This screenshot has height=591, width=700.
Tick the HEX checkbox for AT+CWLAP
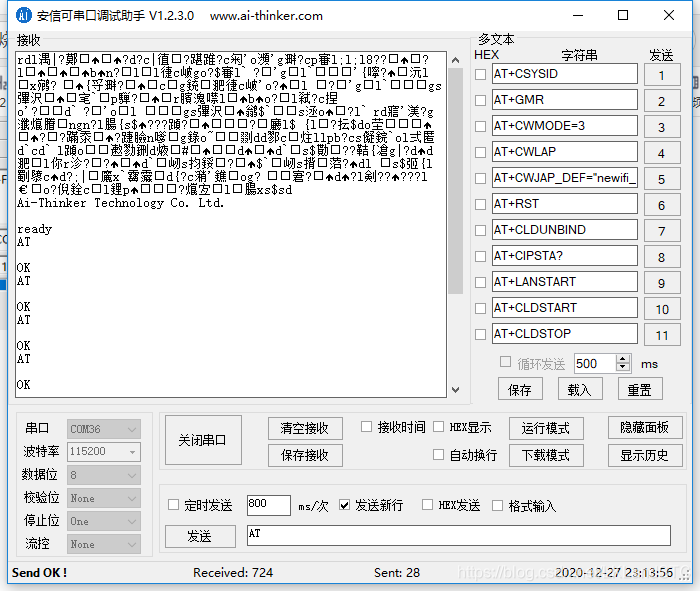point(480,152)
